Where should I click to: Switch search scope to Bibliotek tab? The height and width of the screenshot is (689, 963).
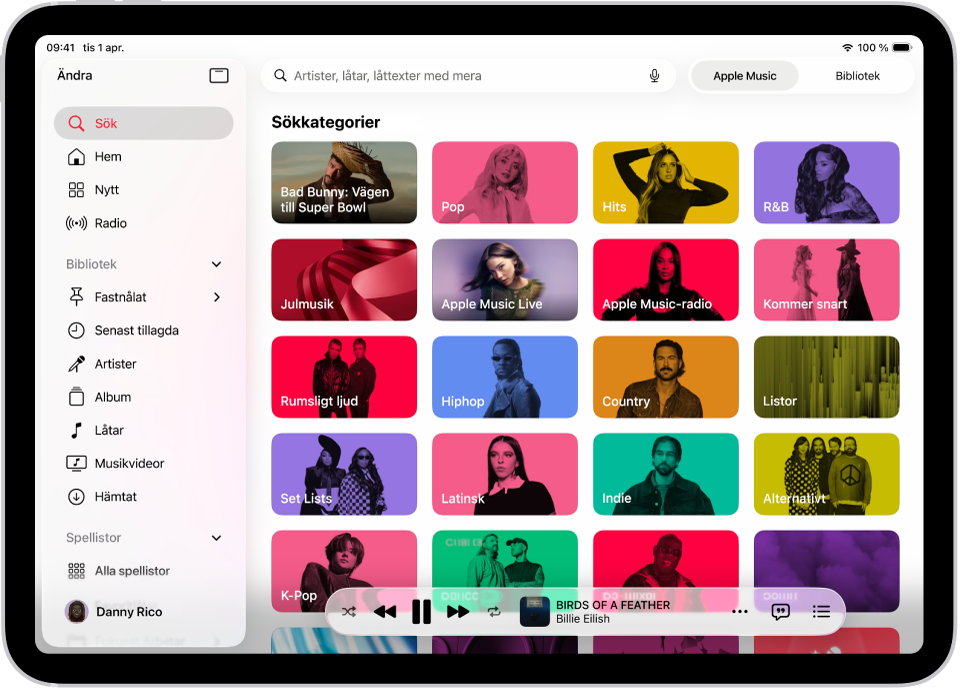(857, 76)
